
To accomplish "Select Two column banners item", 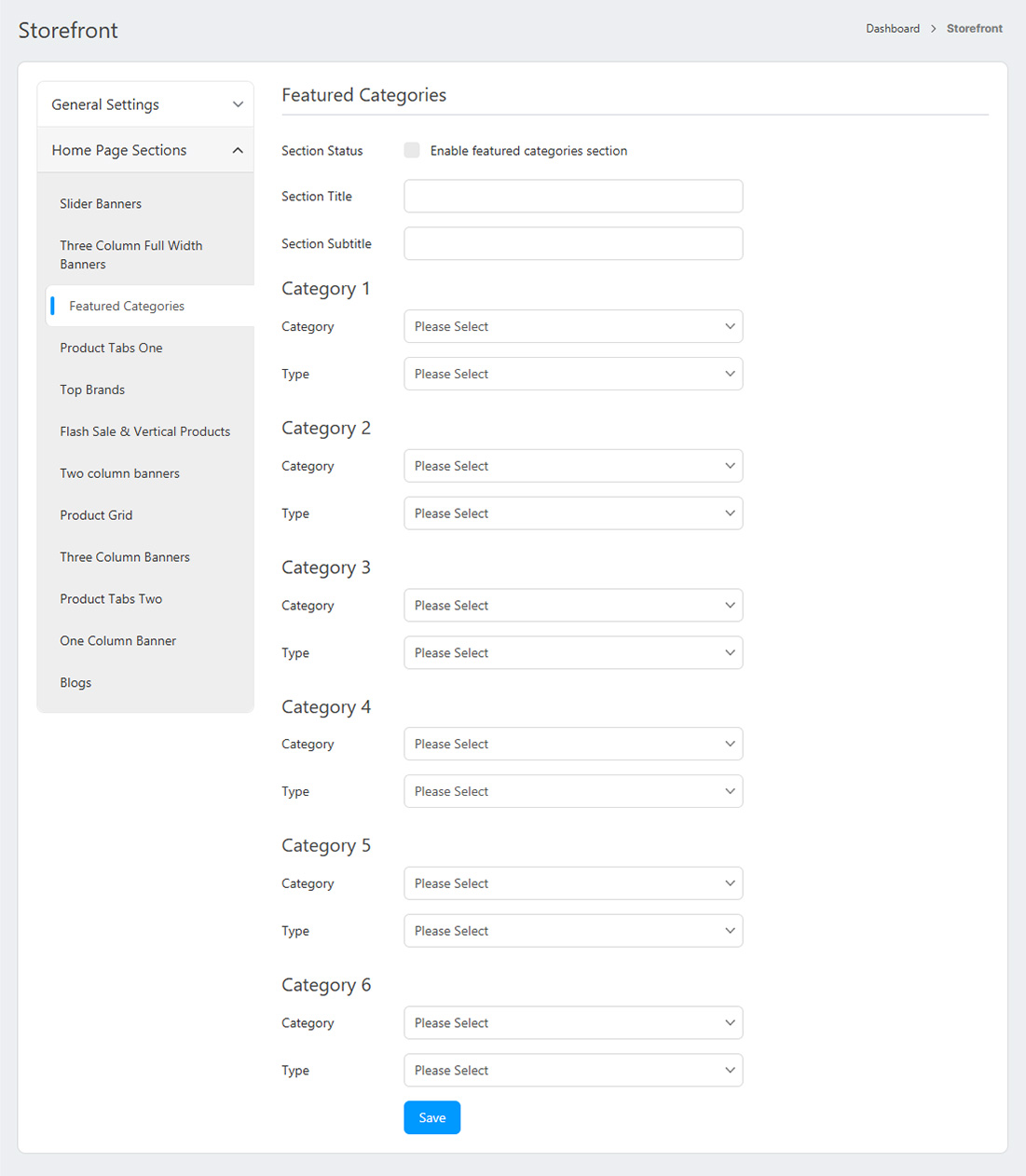I will point(119,474).
